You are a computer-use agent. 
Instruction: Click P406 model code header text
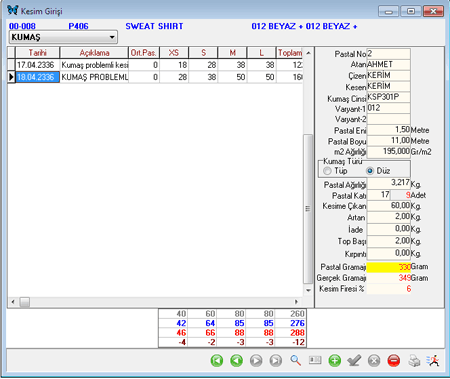(78, 26)
